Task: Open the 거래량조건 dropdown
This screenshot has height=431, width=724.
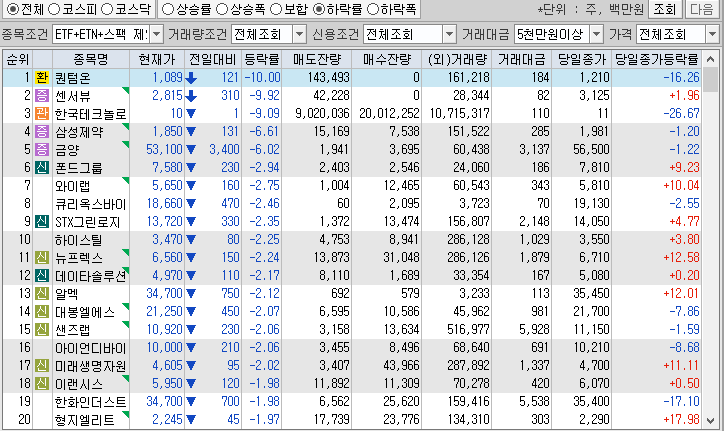Action: point(300,34)
